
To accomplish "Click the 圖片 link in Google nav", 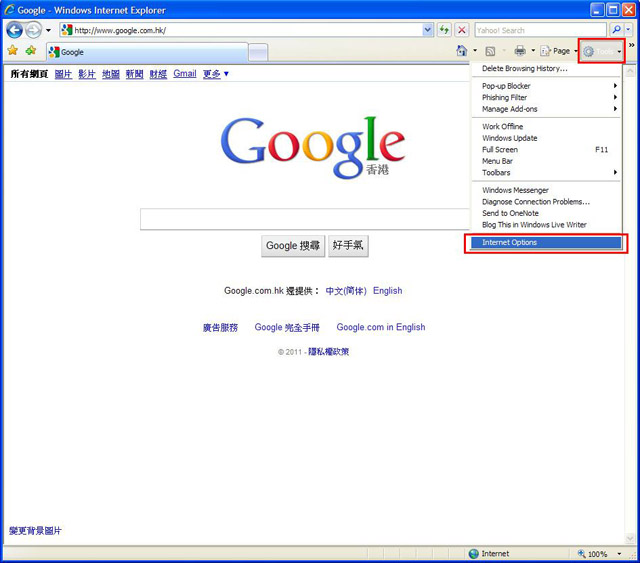I will click(x=63, y=74).
